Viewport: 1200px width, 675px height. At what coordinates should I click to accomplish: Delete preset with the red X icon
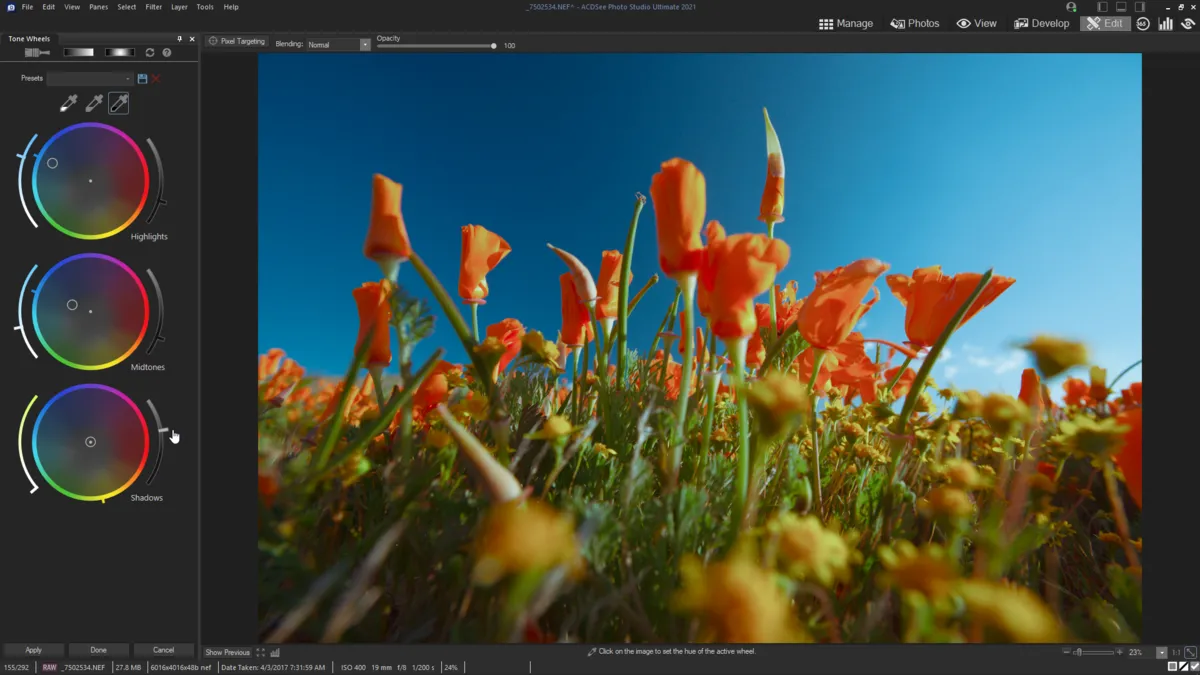click(x=155, y=78)
